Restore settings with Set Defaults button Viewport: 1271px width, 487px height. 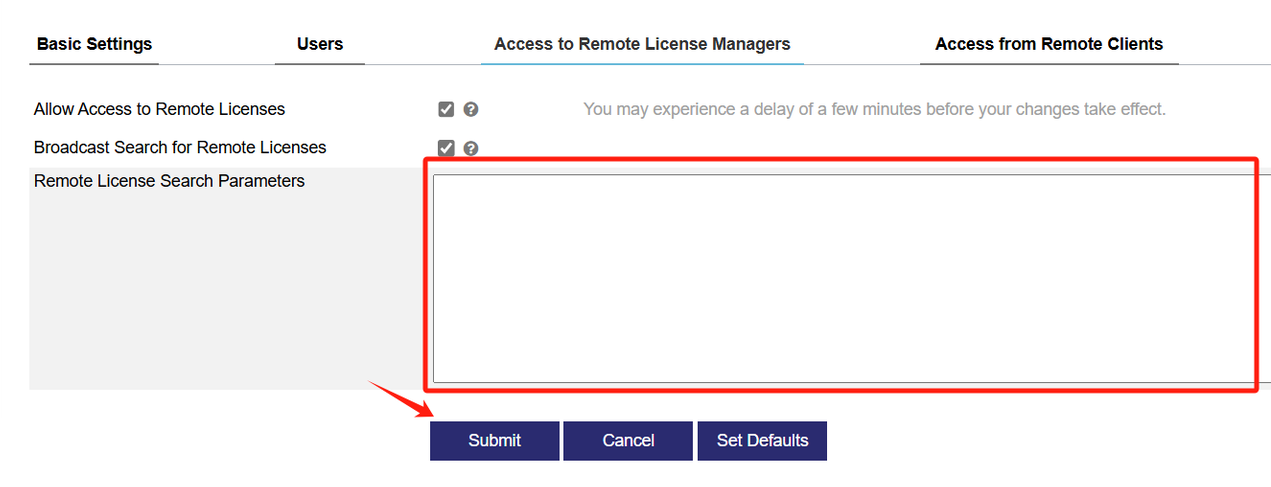pos(762,440)
